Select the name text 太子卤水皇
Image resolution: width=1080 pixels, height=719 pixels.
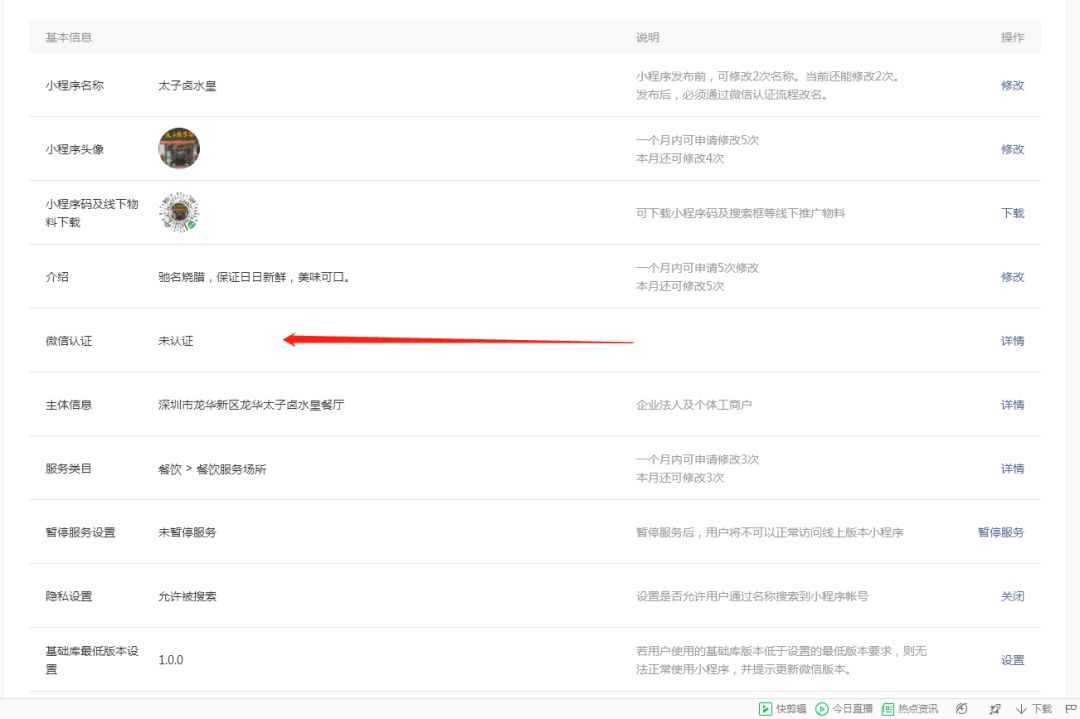point(187,85)
